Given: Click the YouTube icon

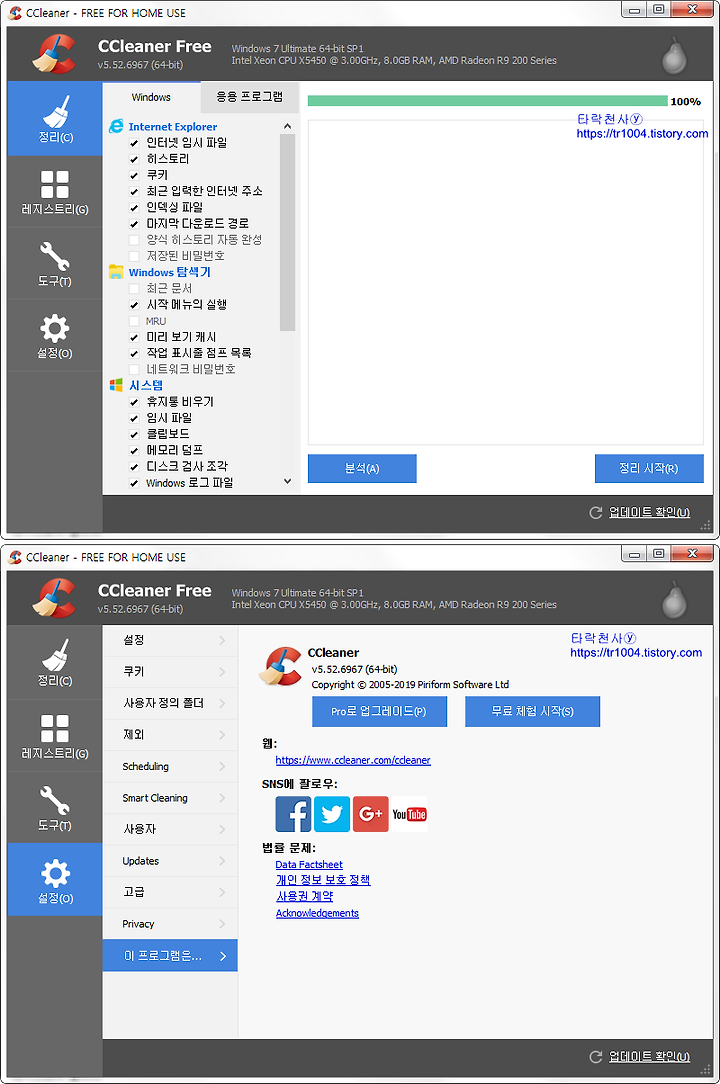Looking at the screenshot, I should click(409, 814).
